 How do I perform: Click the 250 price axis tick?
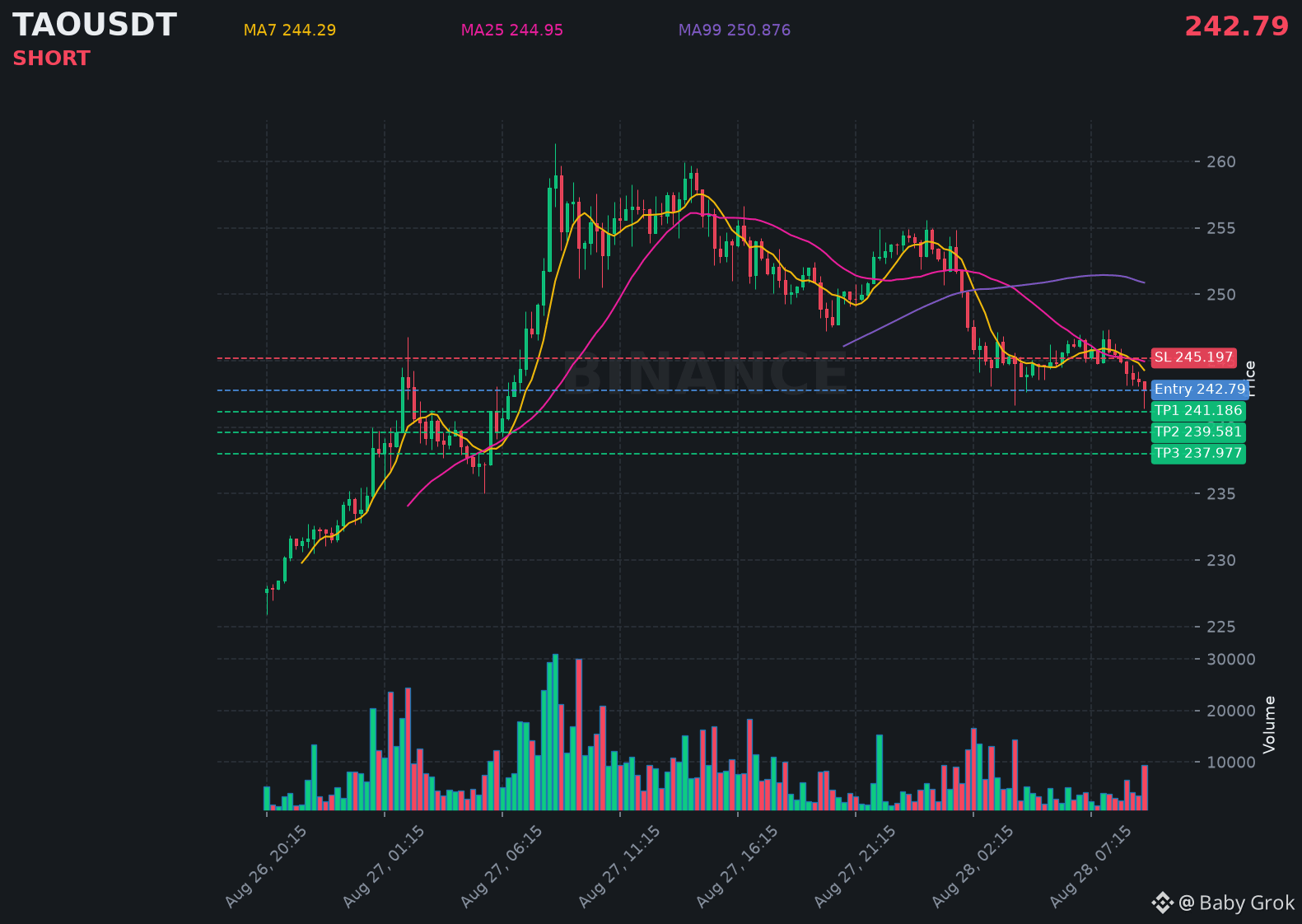click(1221, 295)
